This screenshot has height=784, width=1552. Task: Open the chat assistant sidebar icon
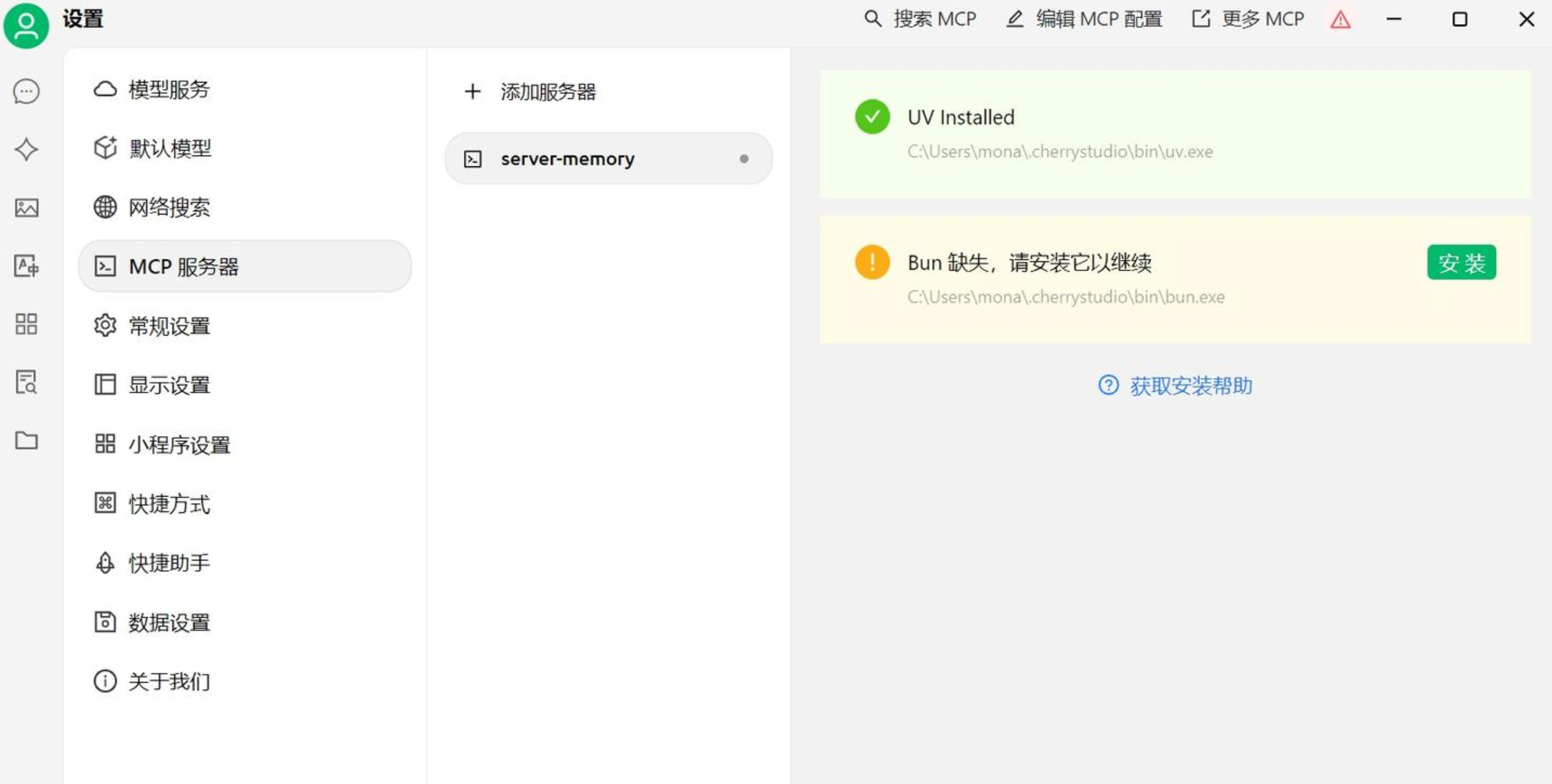pos(26,92)
